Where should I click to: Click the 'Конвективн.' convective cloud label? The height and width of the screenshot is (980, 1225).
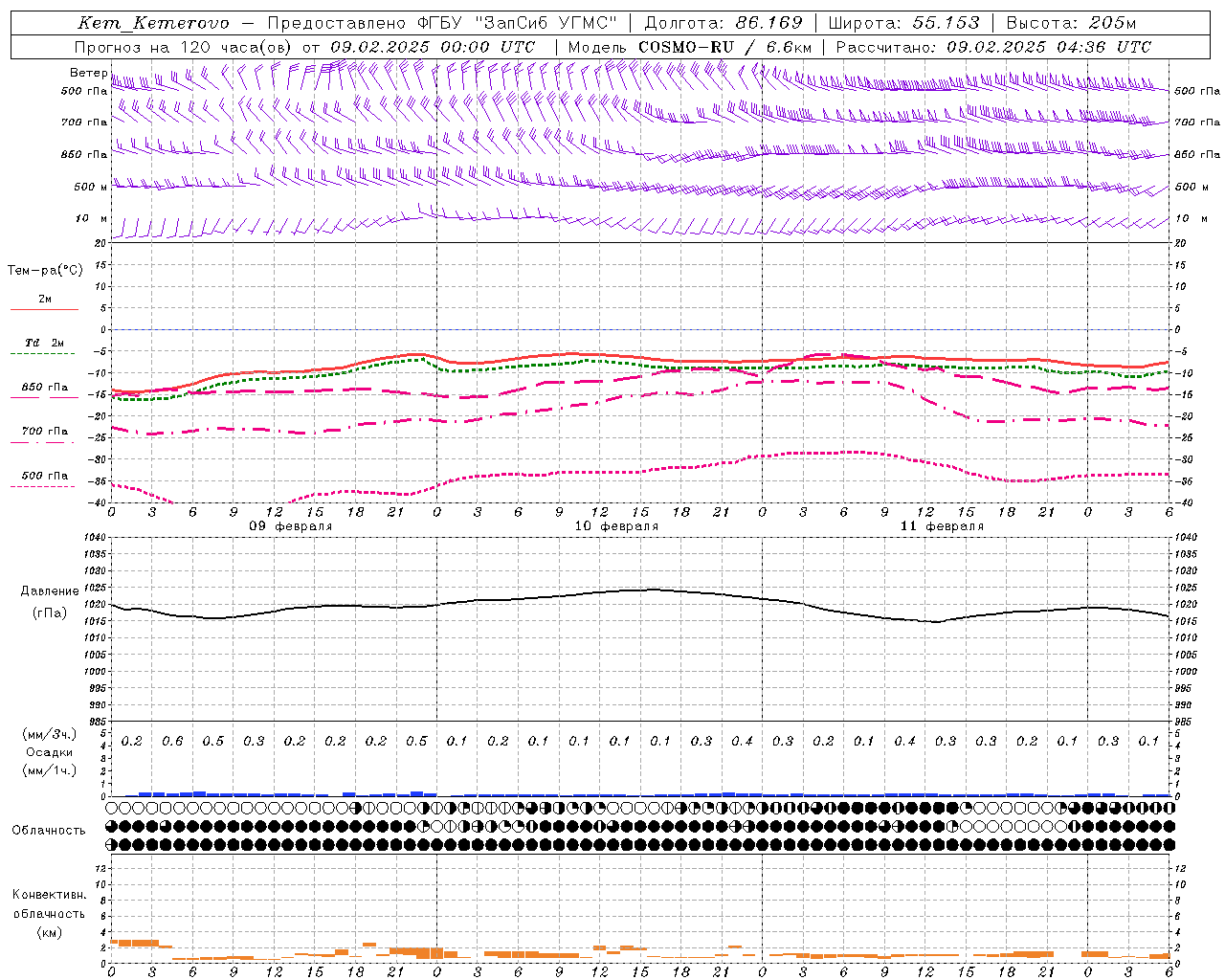[50, 895]
